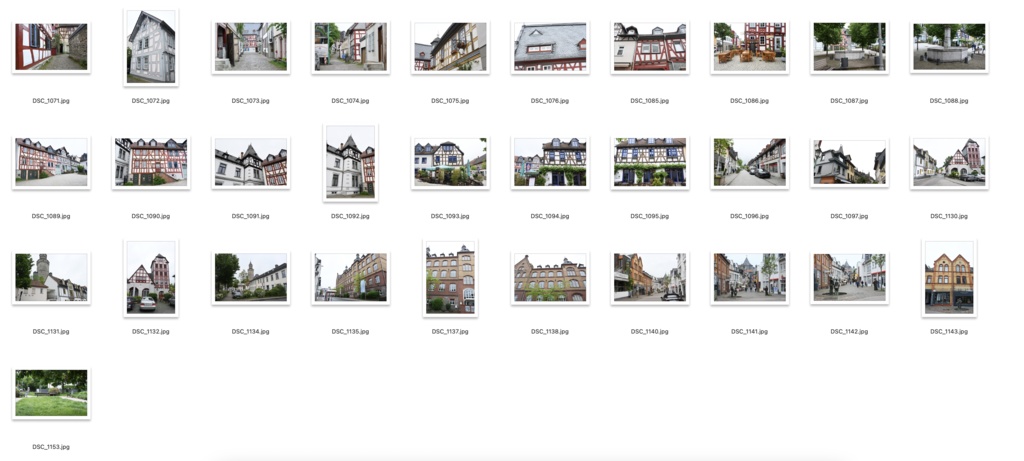The image size is (1024, 461).
Task: Click the file name DSC_1096.jpg
Action: pos(750,216)
